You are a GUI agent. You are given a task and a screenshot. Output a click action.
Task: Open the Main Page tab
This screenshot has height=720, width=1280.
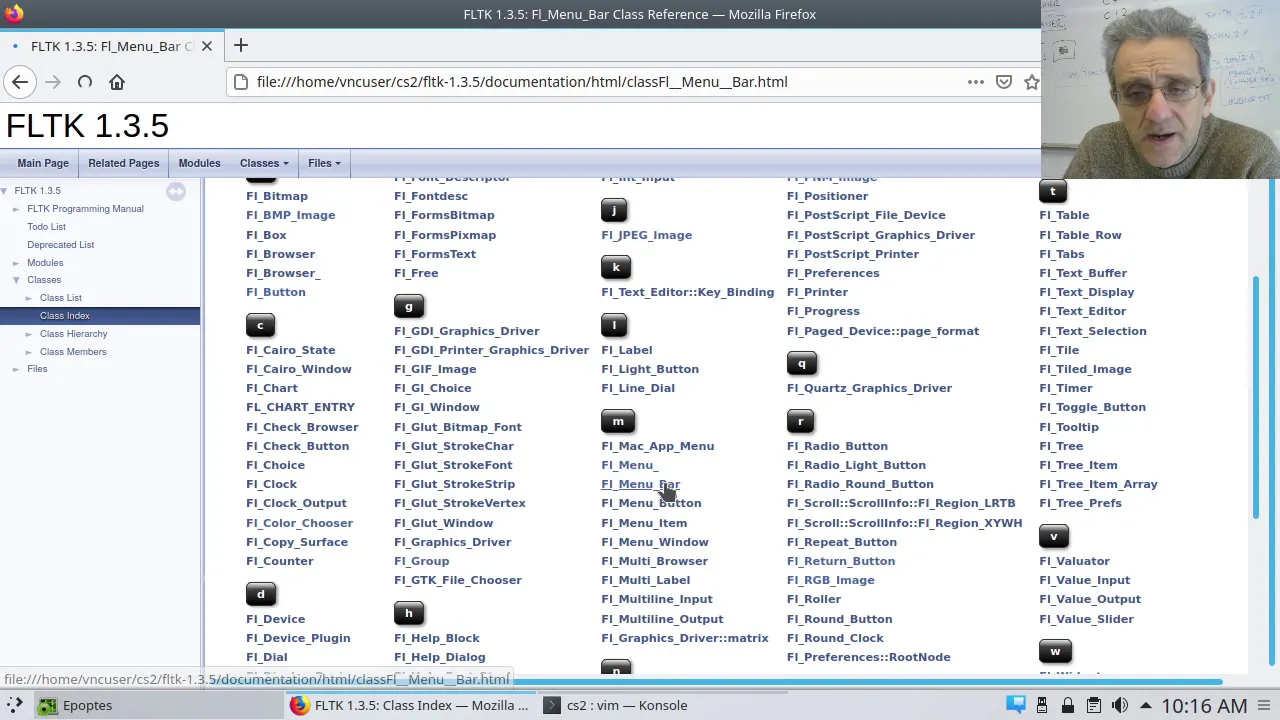click(43, 163)
